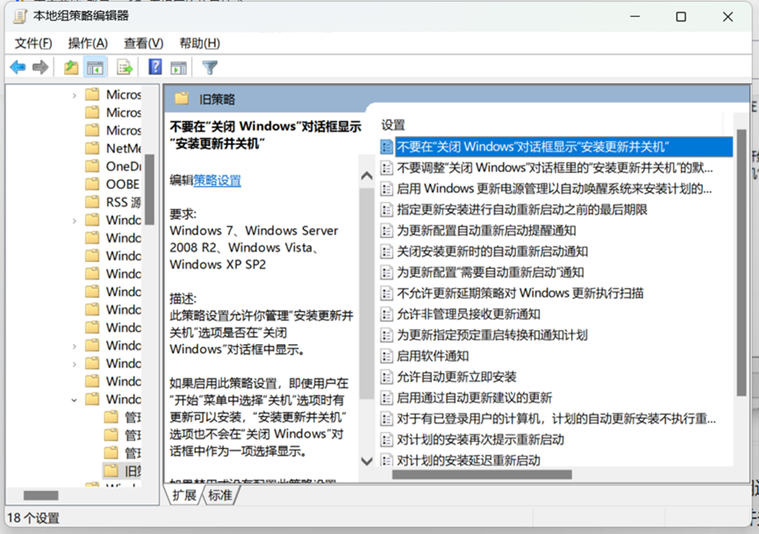
Task: Click policy icon of 允许非管理员接收更新通知 row
Action: click(x=386, y=315)
